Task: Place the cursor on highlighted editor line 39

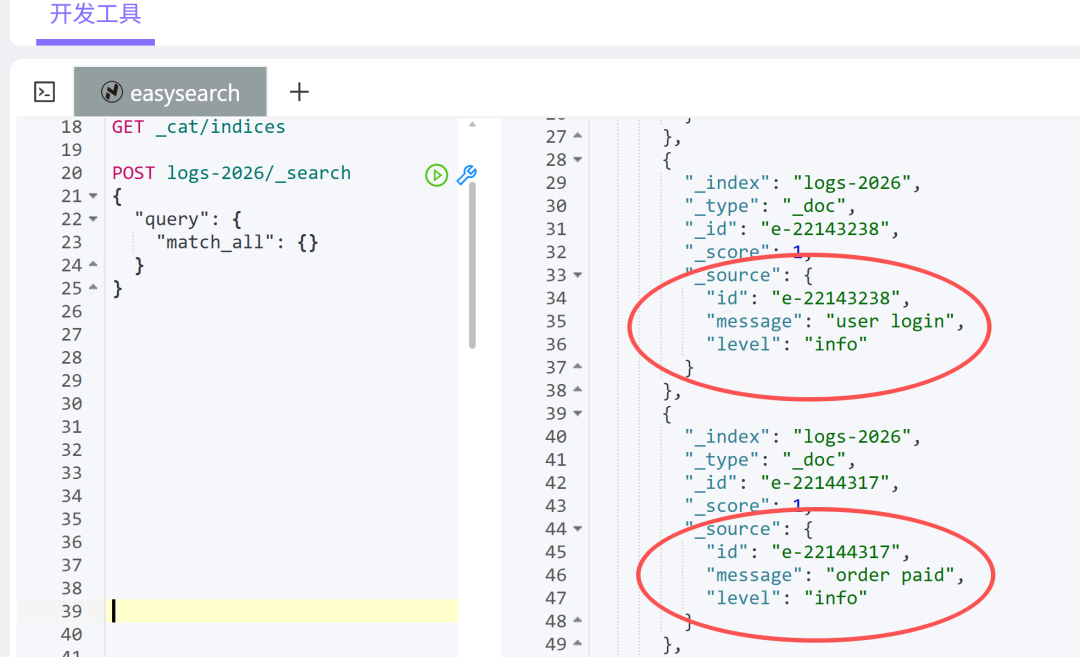Action: click(x=282, y=611)
